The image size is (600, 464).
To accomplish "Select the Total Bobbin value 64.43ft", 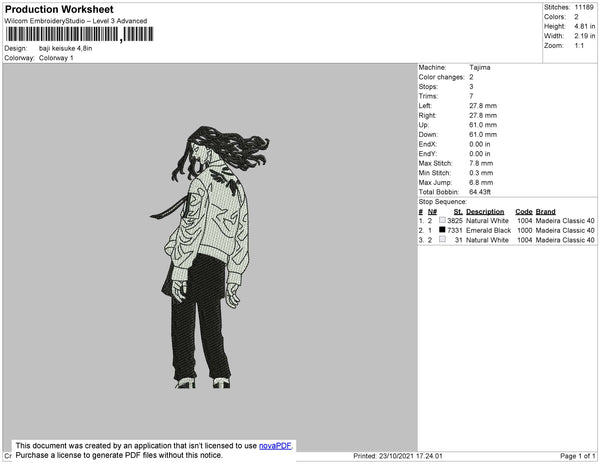I will pos(480,192).
